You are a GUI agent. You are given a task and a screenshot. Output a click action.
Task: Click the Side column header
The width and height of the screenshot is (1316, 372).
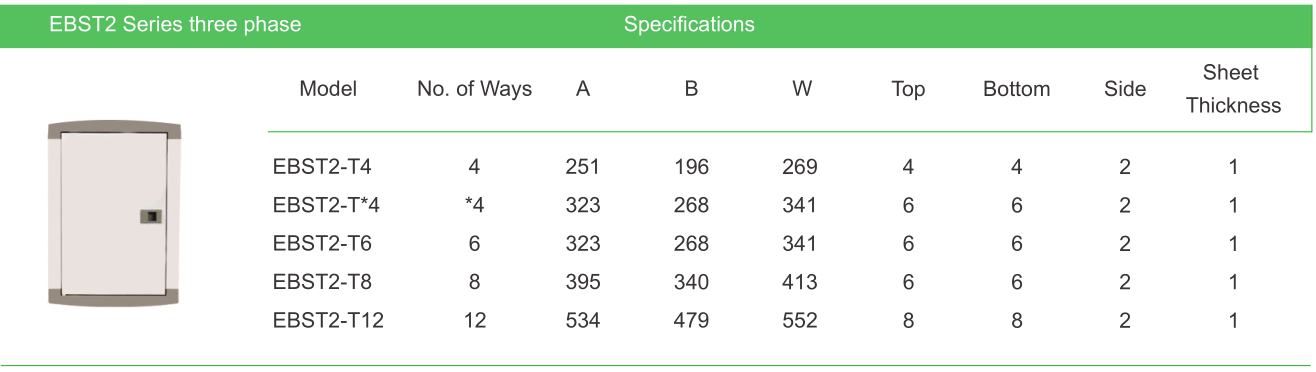(1125, 89)
